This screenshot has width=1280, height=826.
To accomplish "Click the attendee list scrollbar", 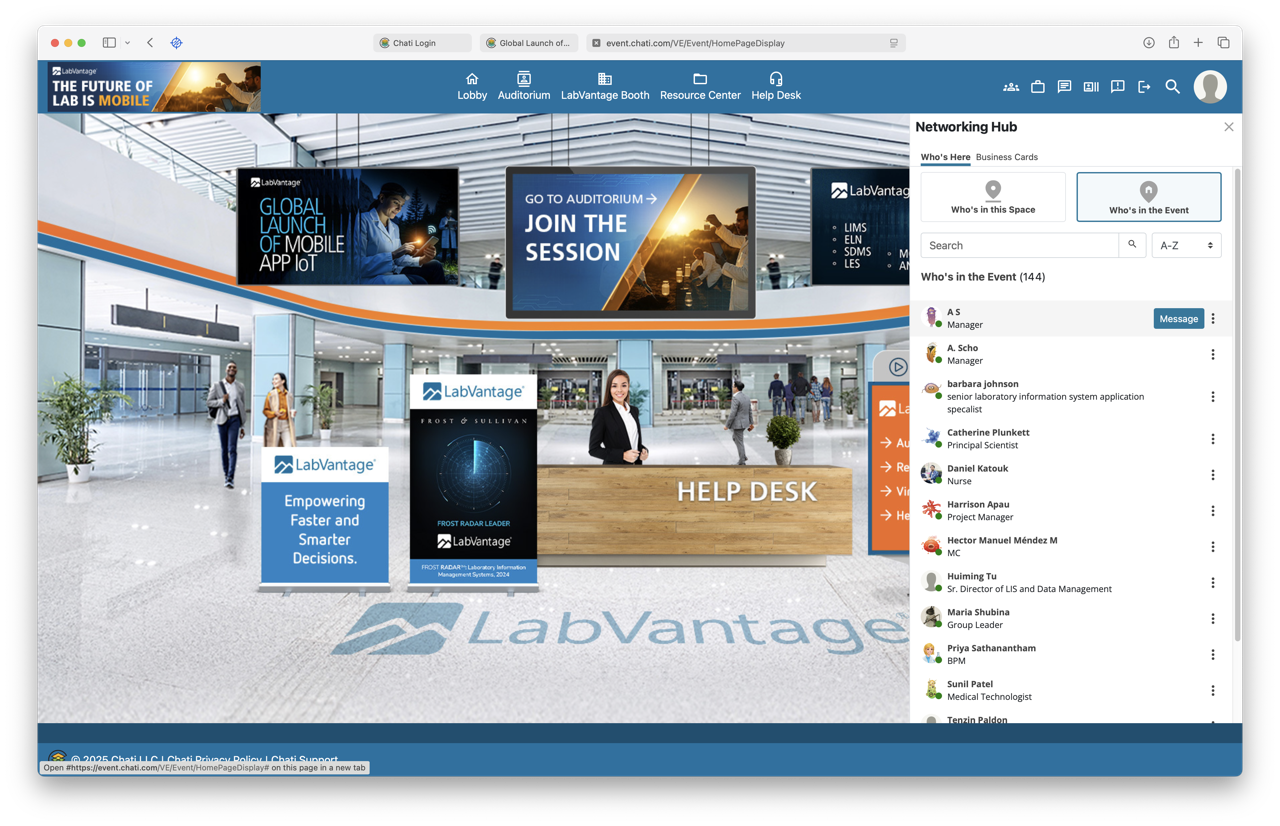I will click(x=1237, y=400).
